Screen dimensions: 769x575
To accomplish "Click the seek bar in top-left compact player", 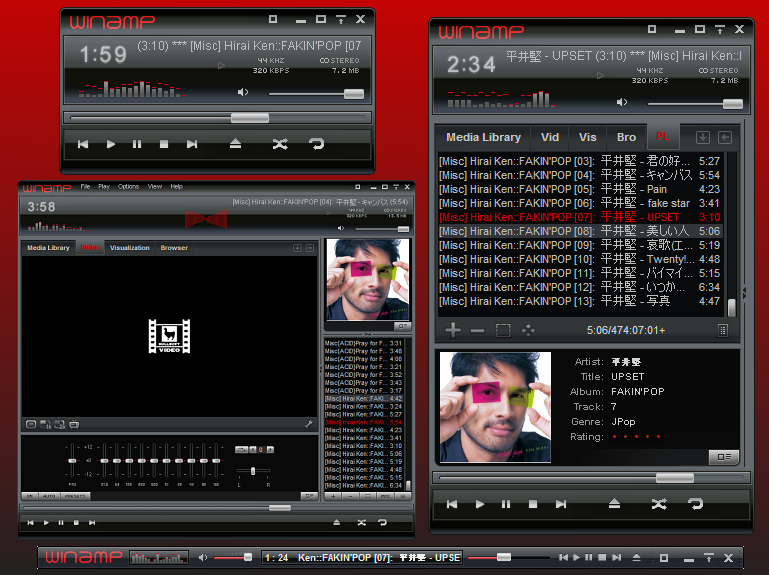I will (x=219, y=118).
